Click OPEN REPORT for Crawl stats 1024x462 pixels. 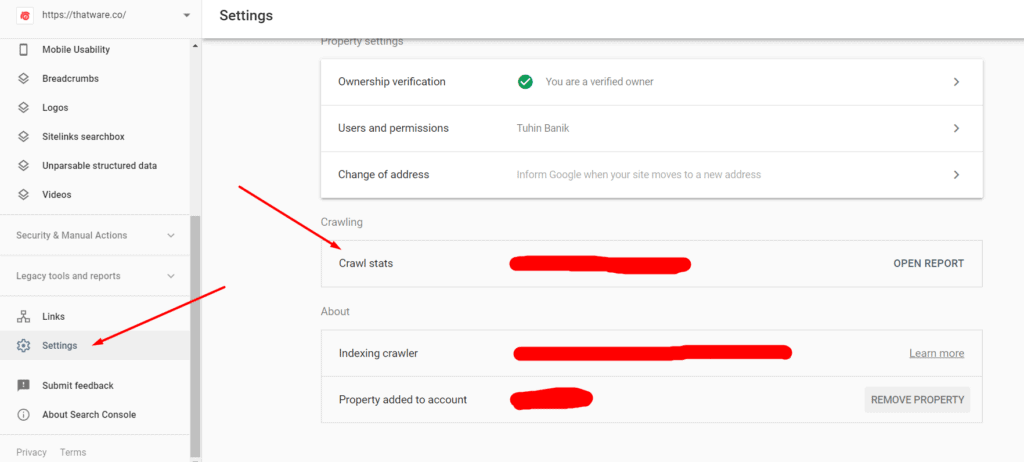tap(928, 264)
